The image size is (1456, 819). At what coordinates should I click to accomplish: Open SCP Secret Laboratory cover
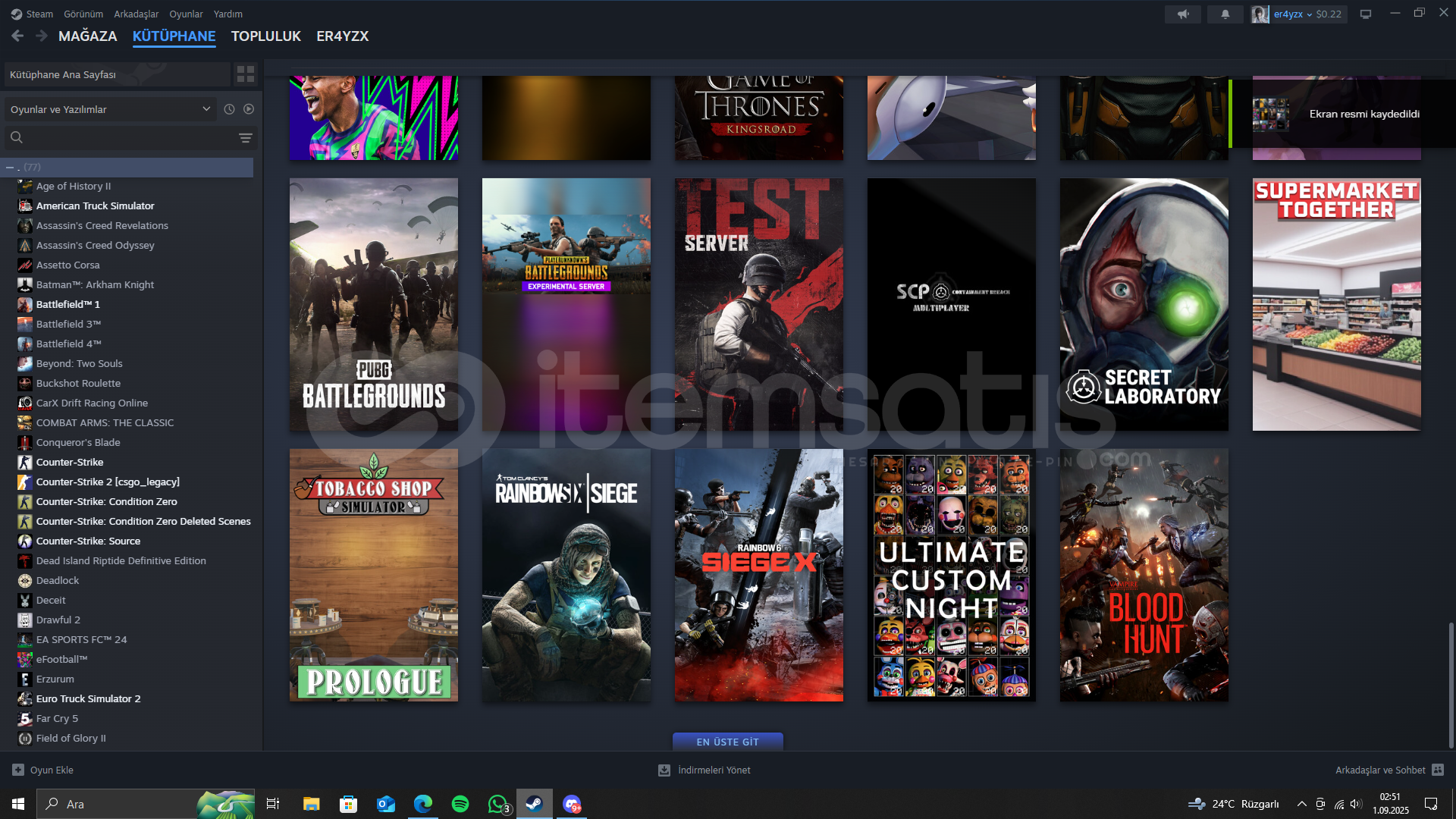point(1144,304)
